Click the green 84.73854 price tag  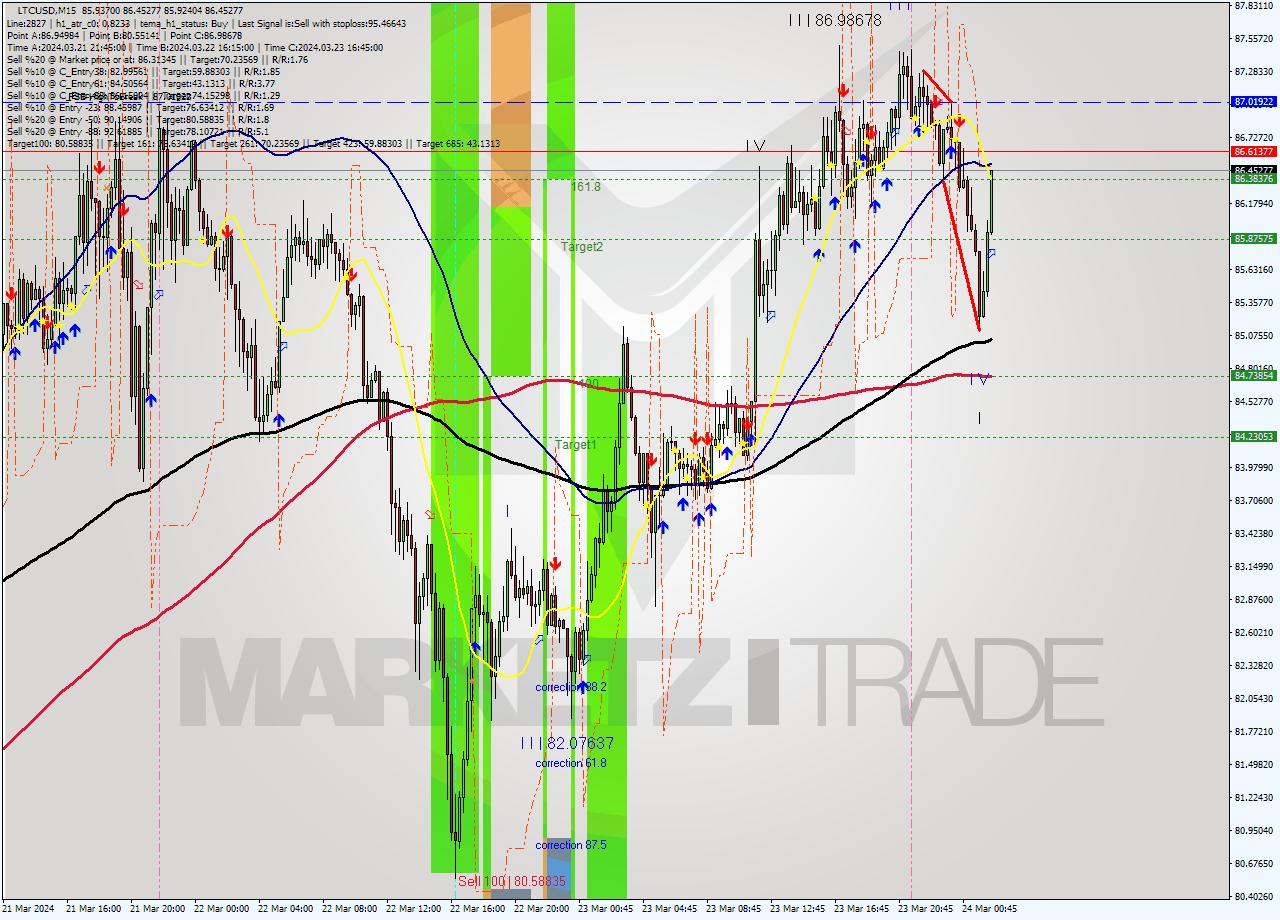[1254, 376]
